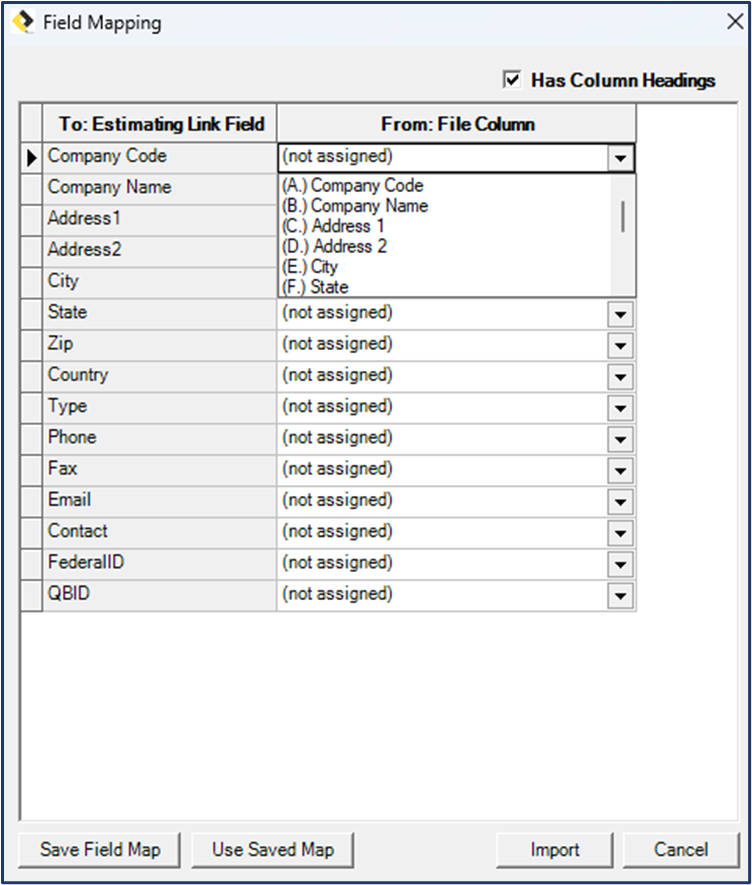
Task: Open the State field dropdown
Action: [x=620, y=312]
